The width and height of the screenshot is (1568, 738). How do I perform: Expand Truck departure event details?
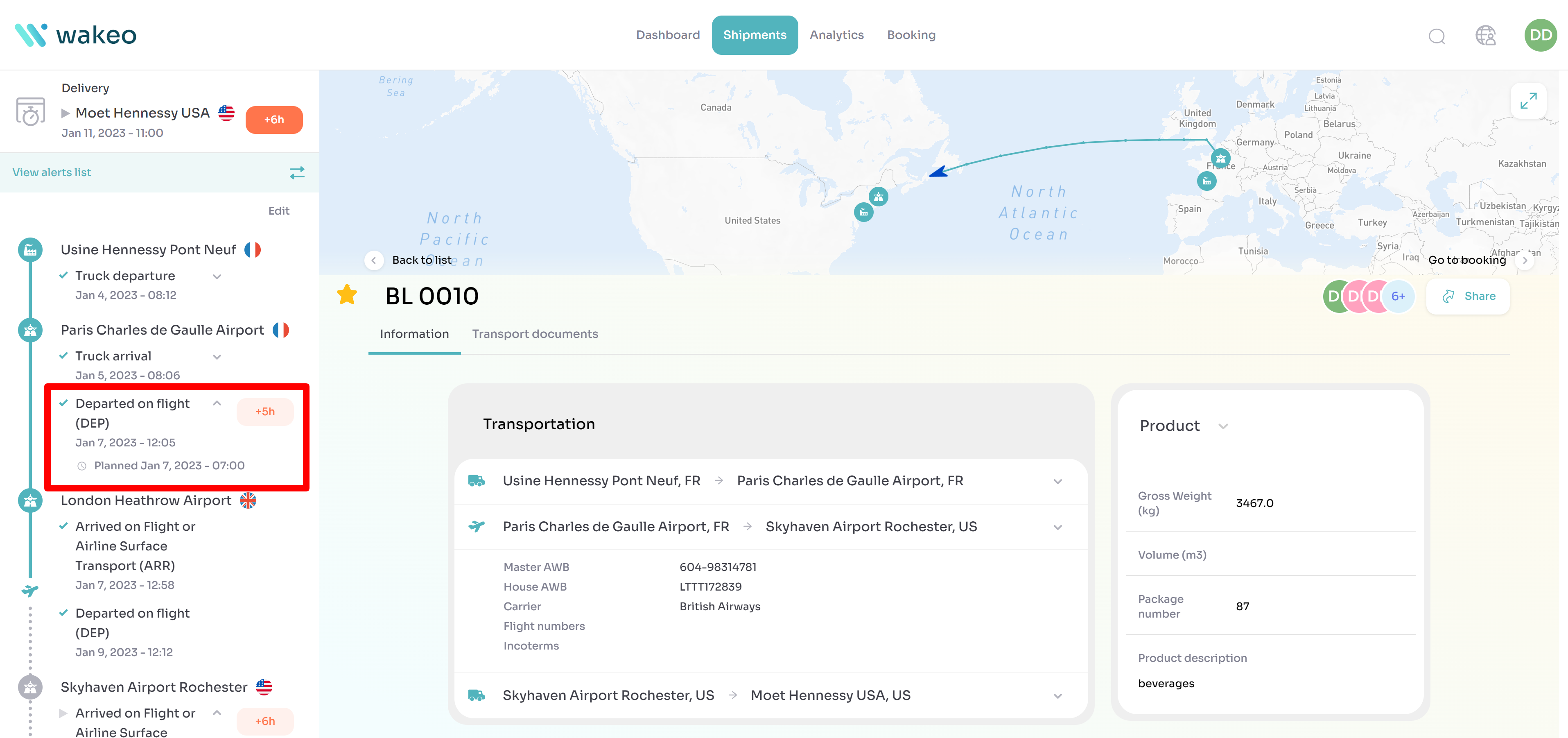[x=217, y=276]
